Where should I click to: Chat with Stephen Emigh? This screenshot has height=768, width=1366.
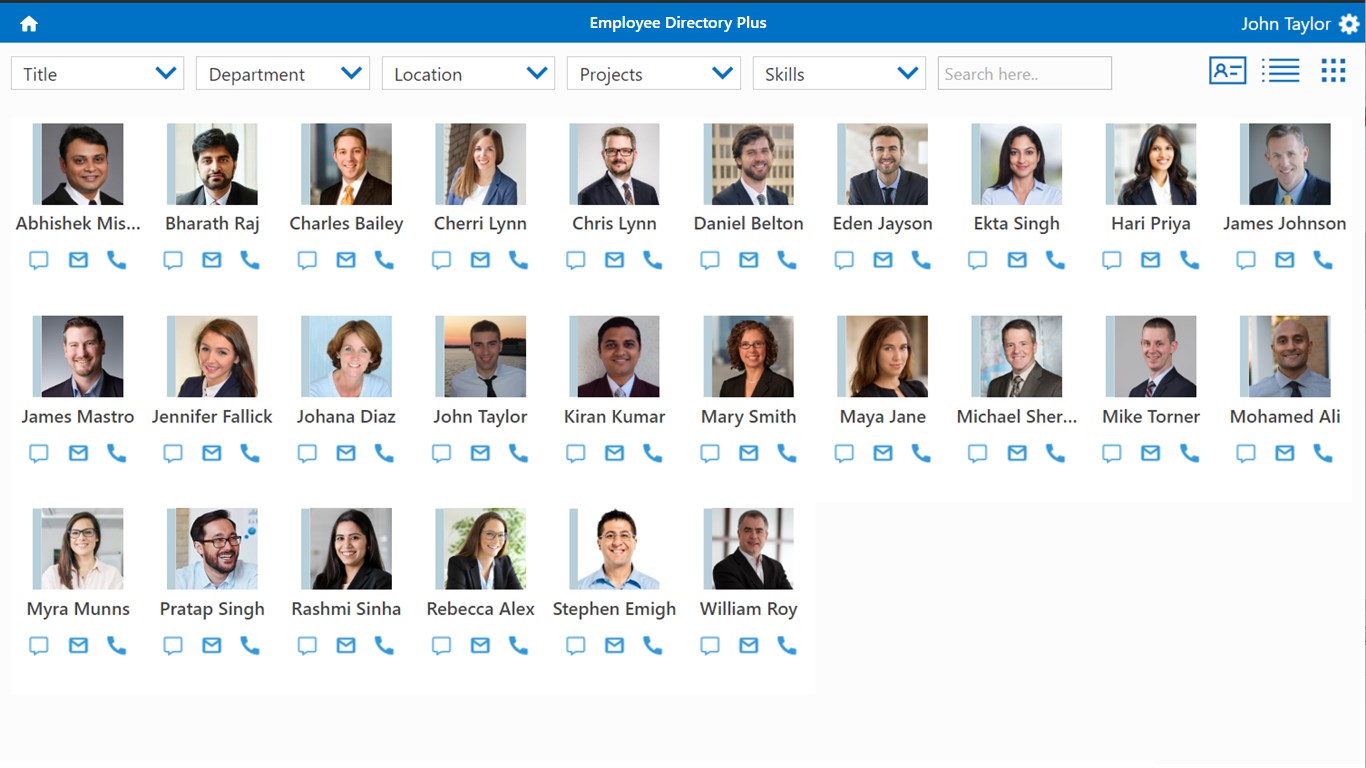tap(575, 646)
